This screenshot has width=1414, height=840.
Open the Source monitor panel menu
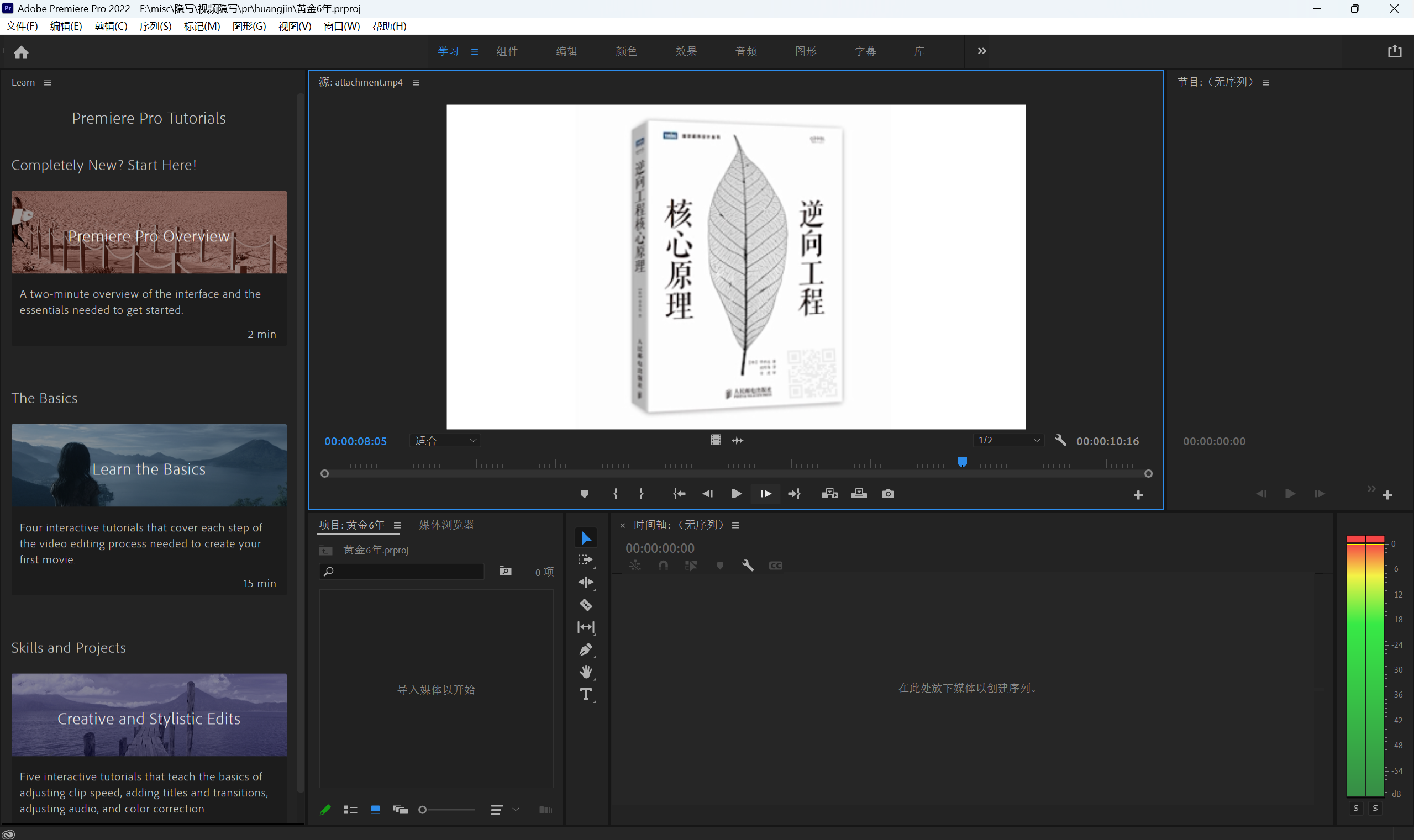click(x=416, y=83)
